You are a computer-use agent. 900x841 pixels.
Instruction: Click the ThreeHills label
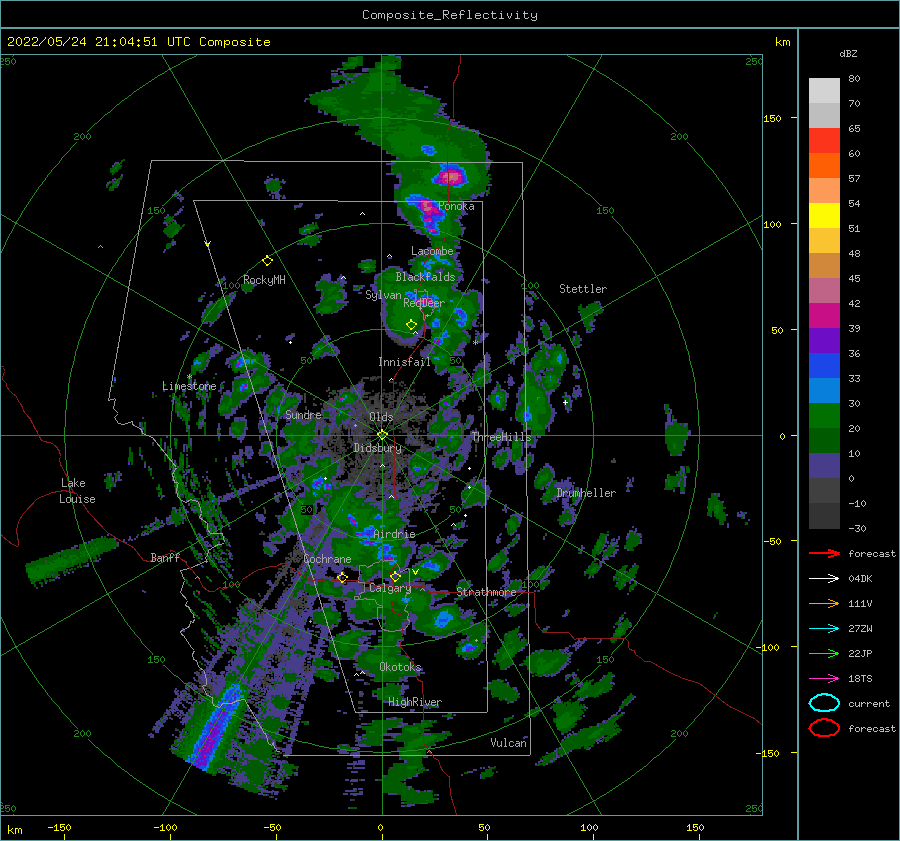(502, 437)
